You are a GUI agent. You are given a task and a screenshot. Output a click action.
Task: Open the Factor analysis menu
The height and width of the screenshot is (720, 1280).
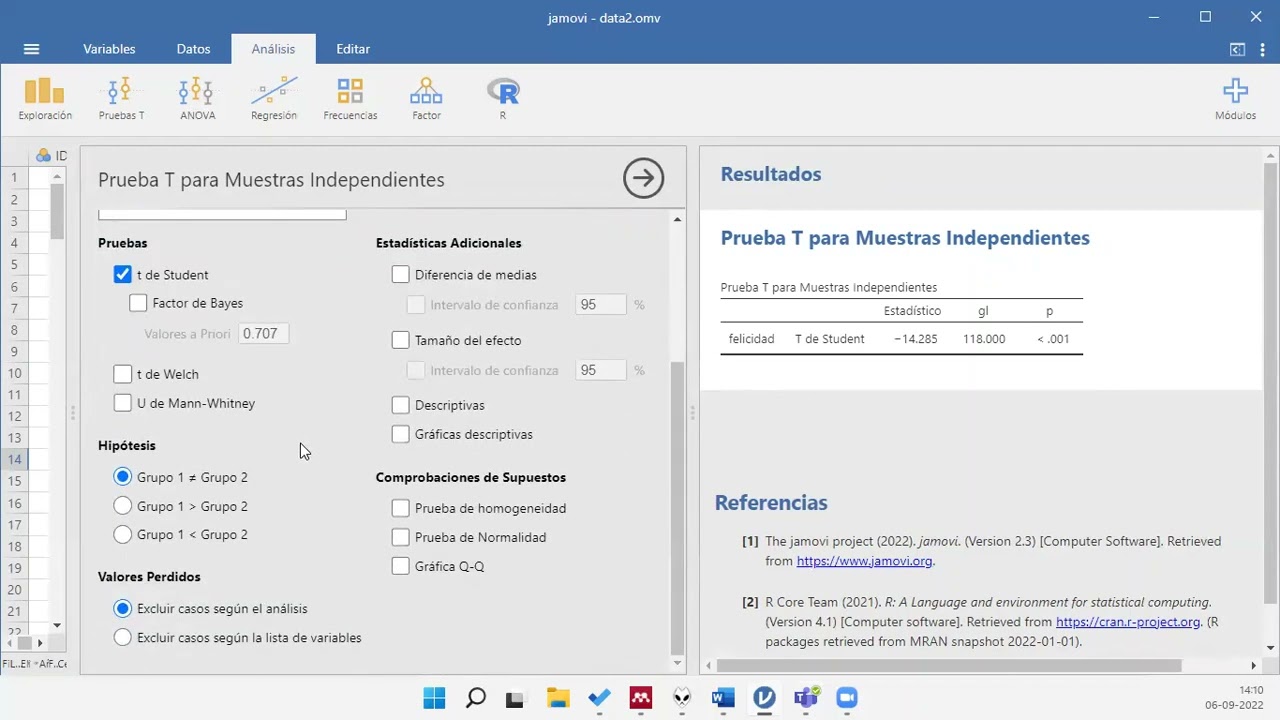point(426,99)
